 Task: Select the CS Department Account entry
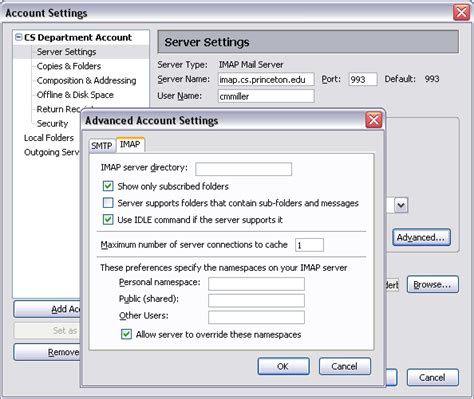pos(78,37)
